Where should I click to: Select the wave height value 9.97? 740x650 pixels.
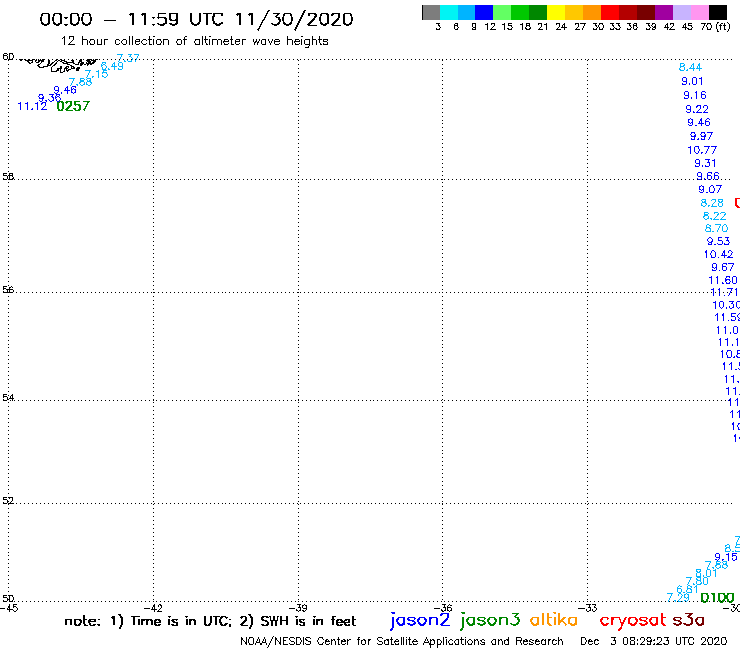click(x=701, y=136)
